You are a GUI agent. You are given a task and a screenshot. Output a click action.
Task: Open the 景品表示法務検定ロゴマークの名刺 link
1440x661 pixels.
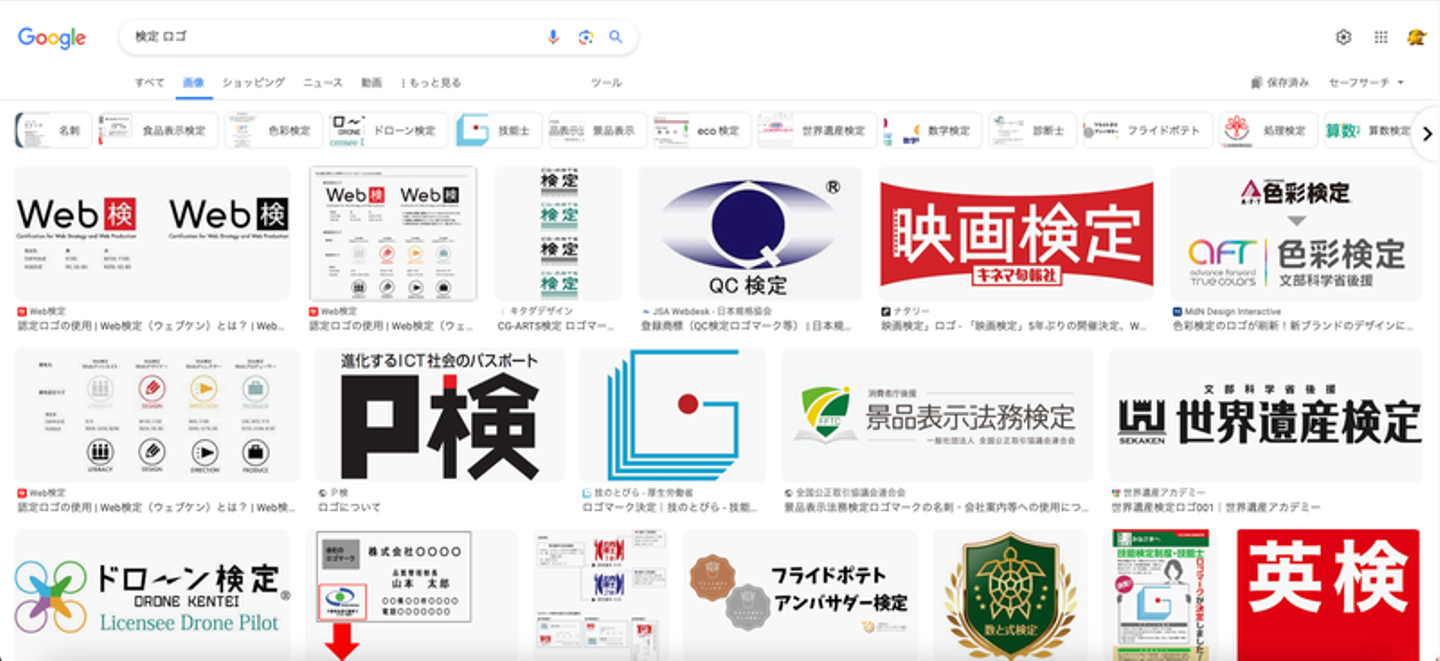tap(937, 507)
